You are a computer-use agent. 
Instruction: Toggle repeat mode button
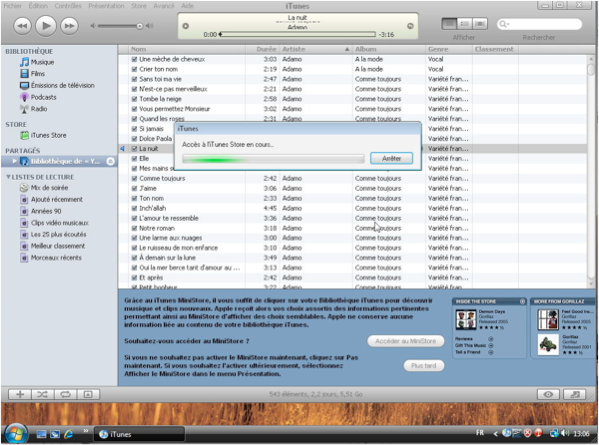(x=65, y=394)
